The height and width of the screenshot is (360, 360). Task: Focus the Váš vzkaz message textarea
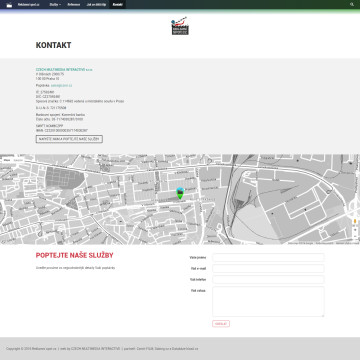coord(268,301)
